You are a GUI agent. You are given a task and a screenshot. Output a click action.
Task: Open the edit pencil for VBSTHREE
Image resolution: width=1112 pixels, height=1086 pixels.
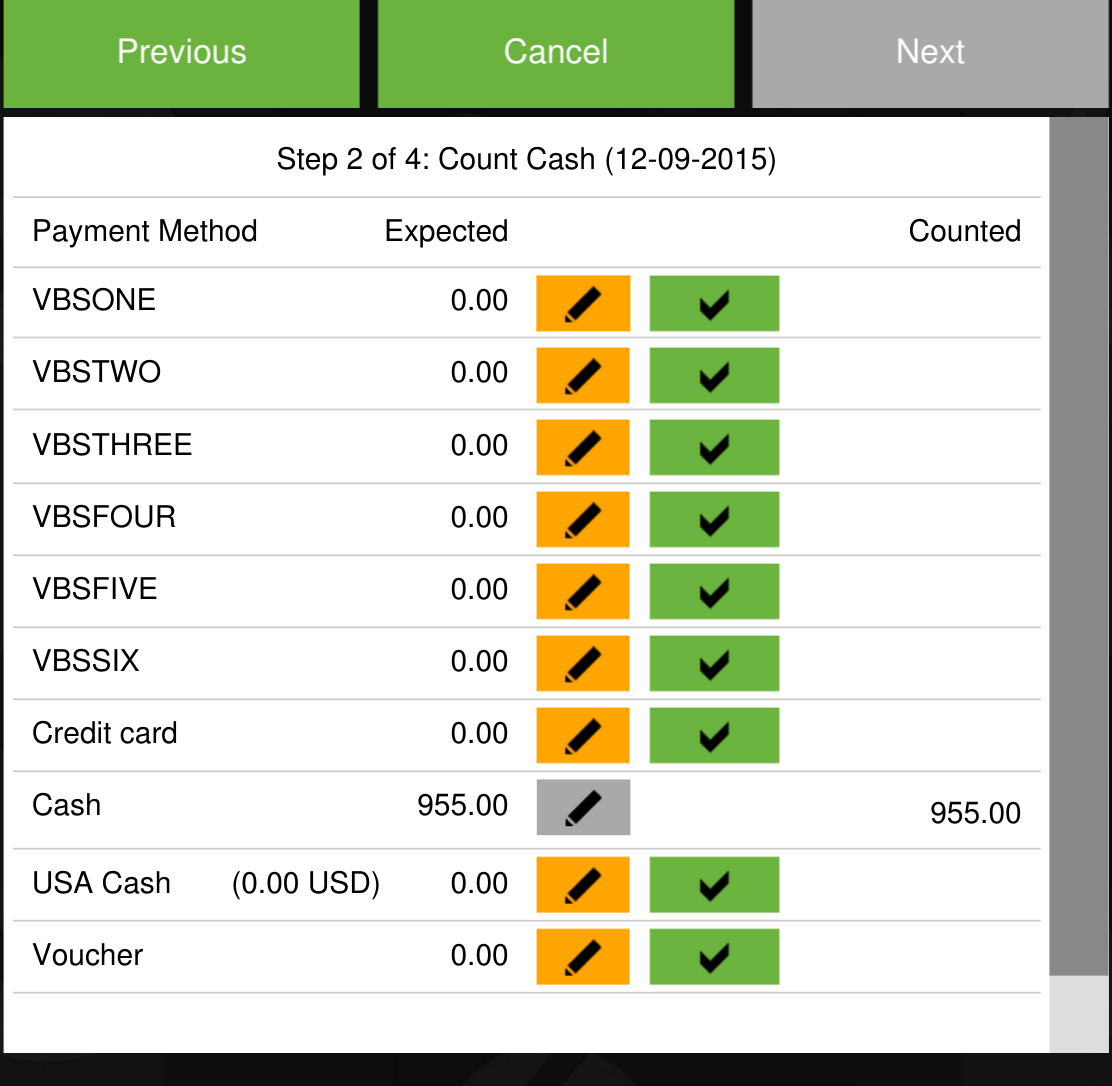[x=583, y=447]
